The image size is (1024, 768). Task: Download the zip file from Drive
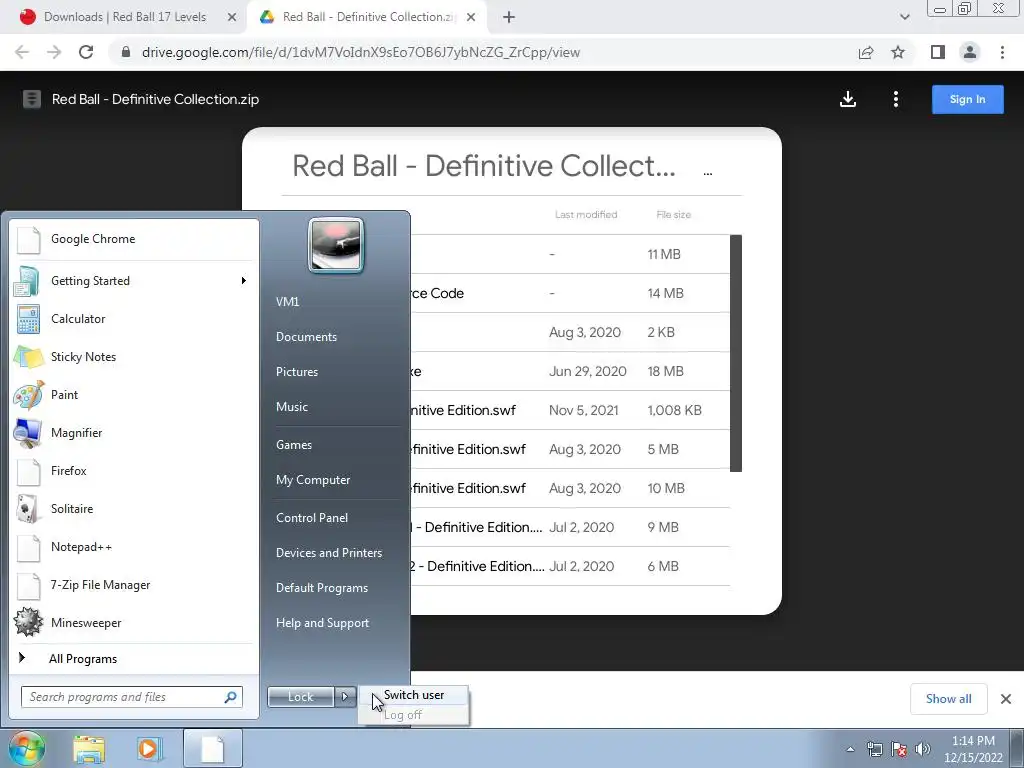(848, 99)
